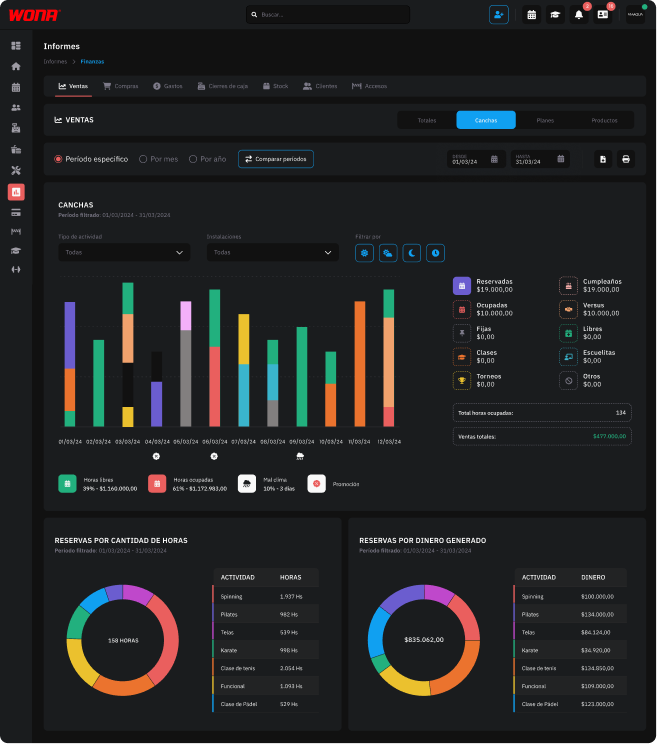This screenshot has width=657, height=744.
Task: Open the user profile avatar
Action: click(635, 15)
